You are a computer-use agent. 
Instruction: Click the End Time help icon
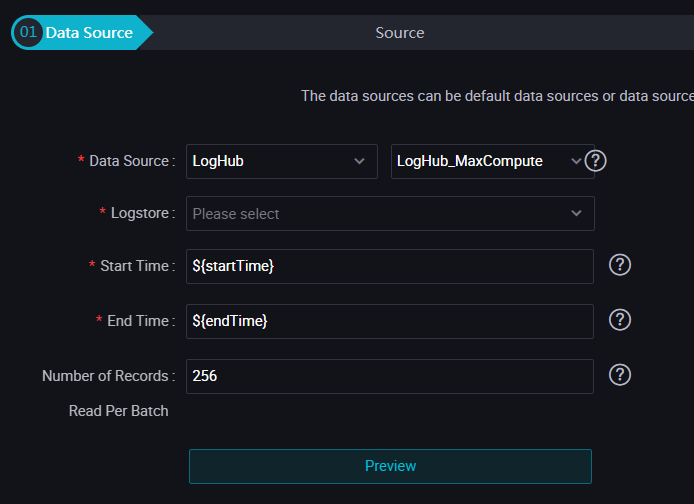pyautogui.click(x=620, y=320)
